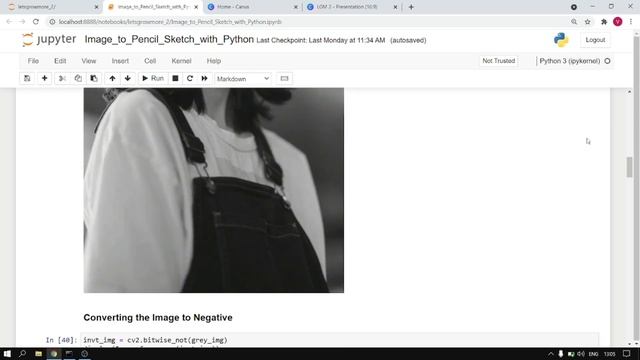Viewport: 640px width, 360px height.
Task: Restart the kernel with the circular arrow
Action: 190,78
